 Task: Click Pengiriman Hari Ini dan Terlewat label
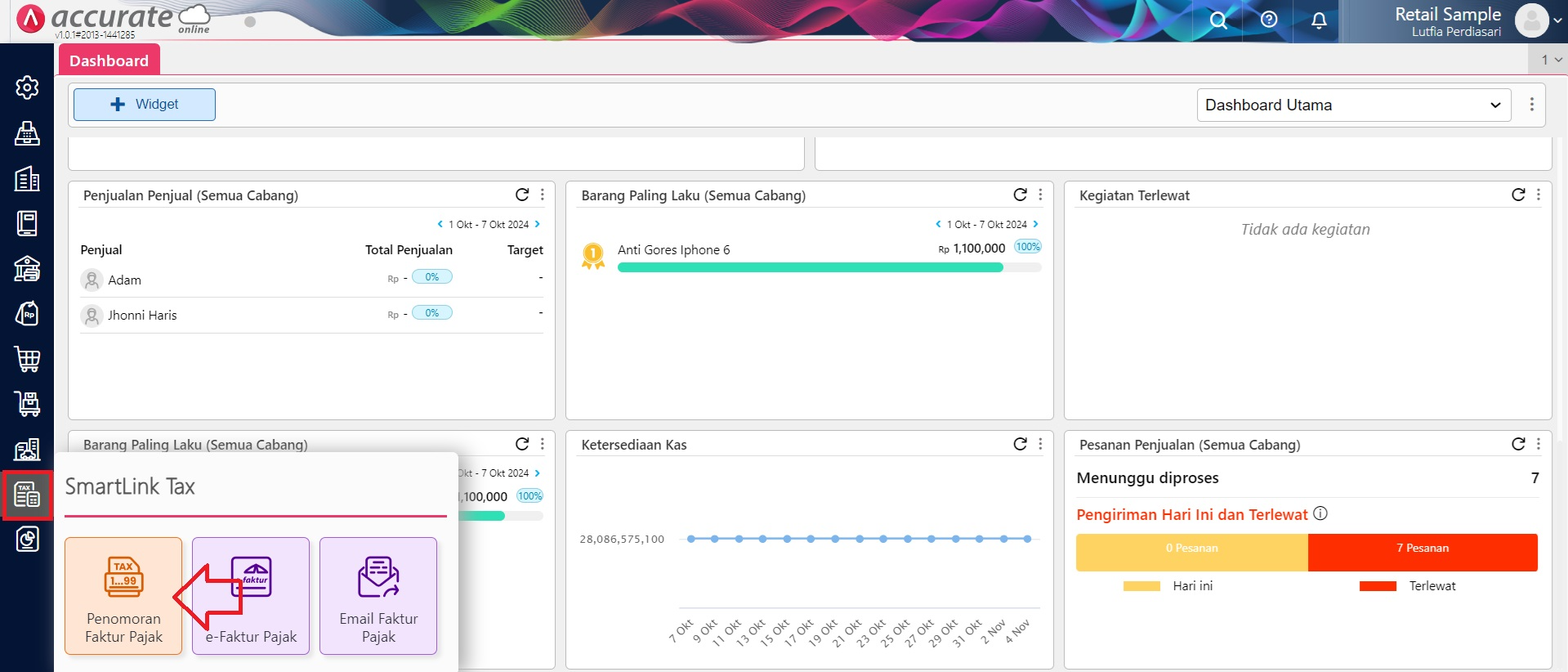coord(1192,514)
